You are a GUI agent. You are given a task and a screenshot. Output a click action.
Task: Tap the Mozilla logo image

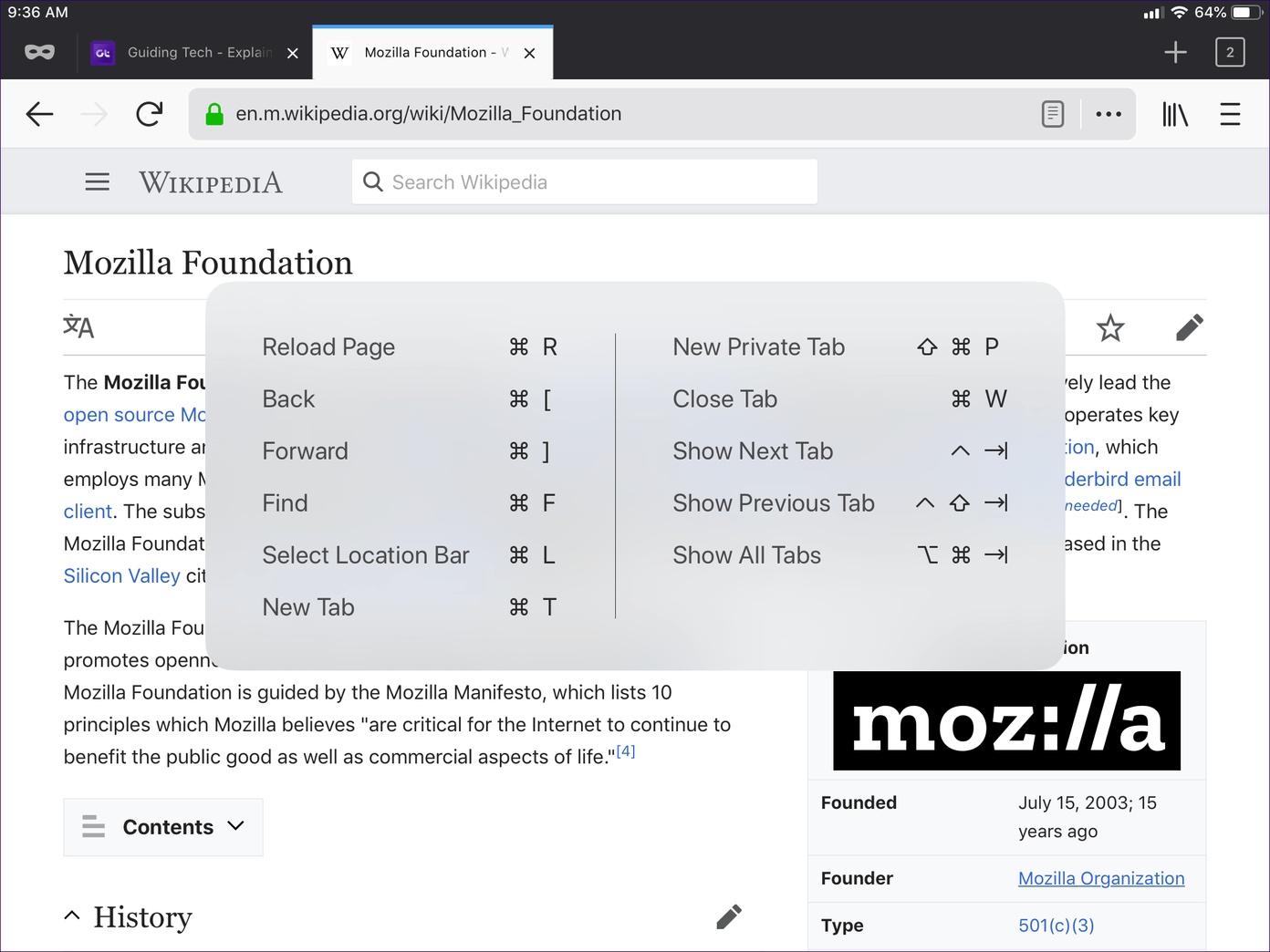point(1006,721)
